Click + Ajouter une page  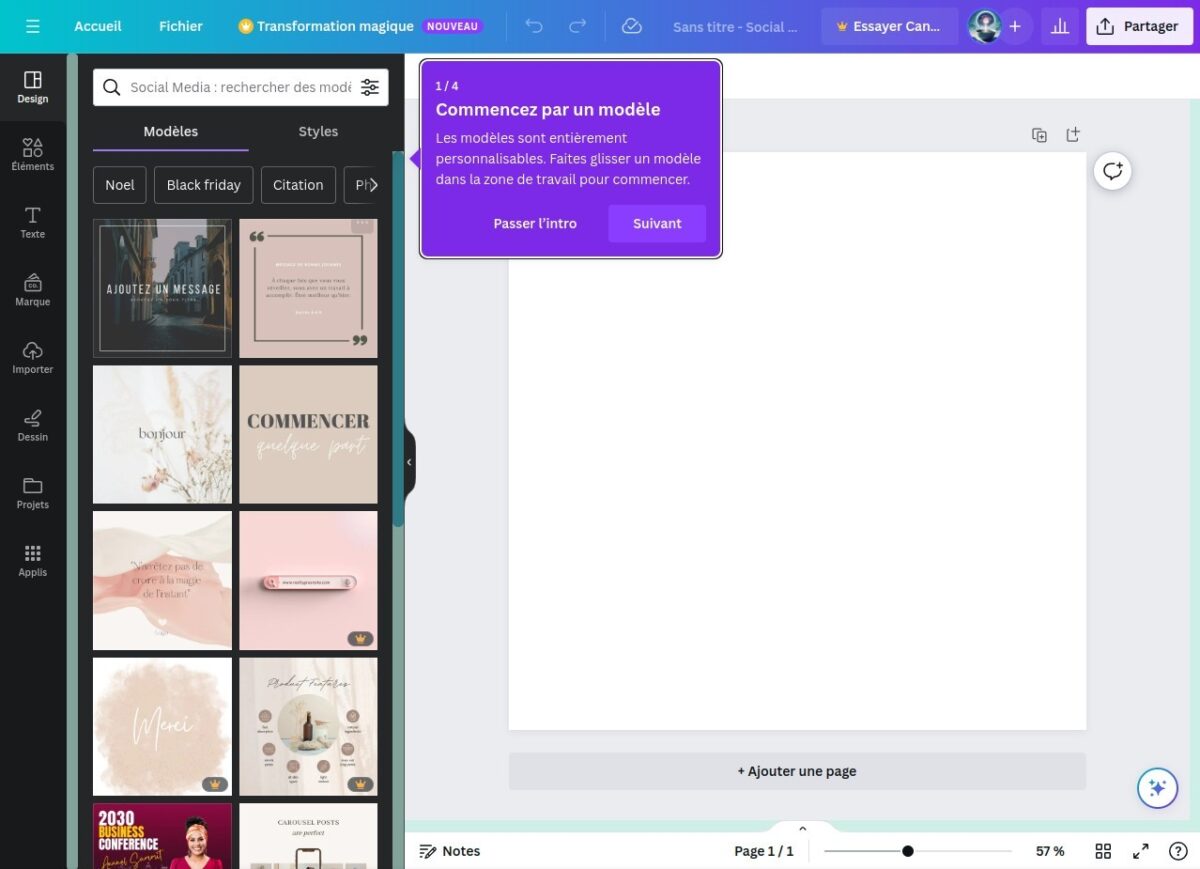[797, 771]
